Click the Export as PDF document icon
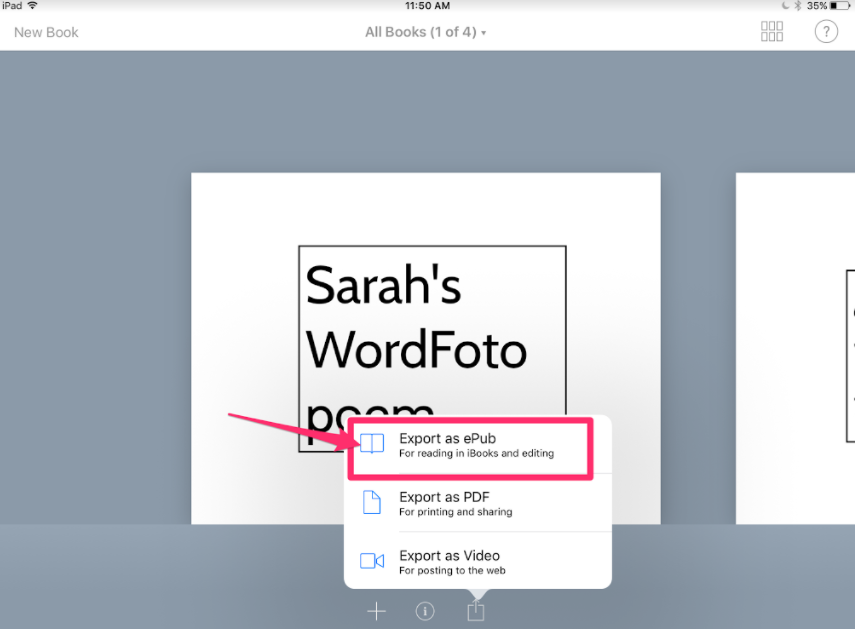This screenshot has height=629, width=855. click(x=372, y=502)
